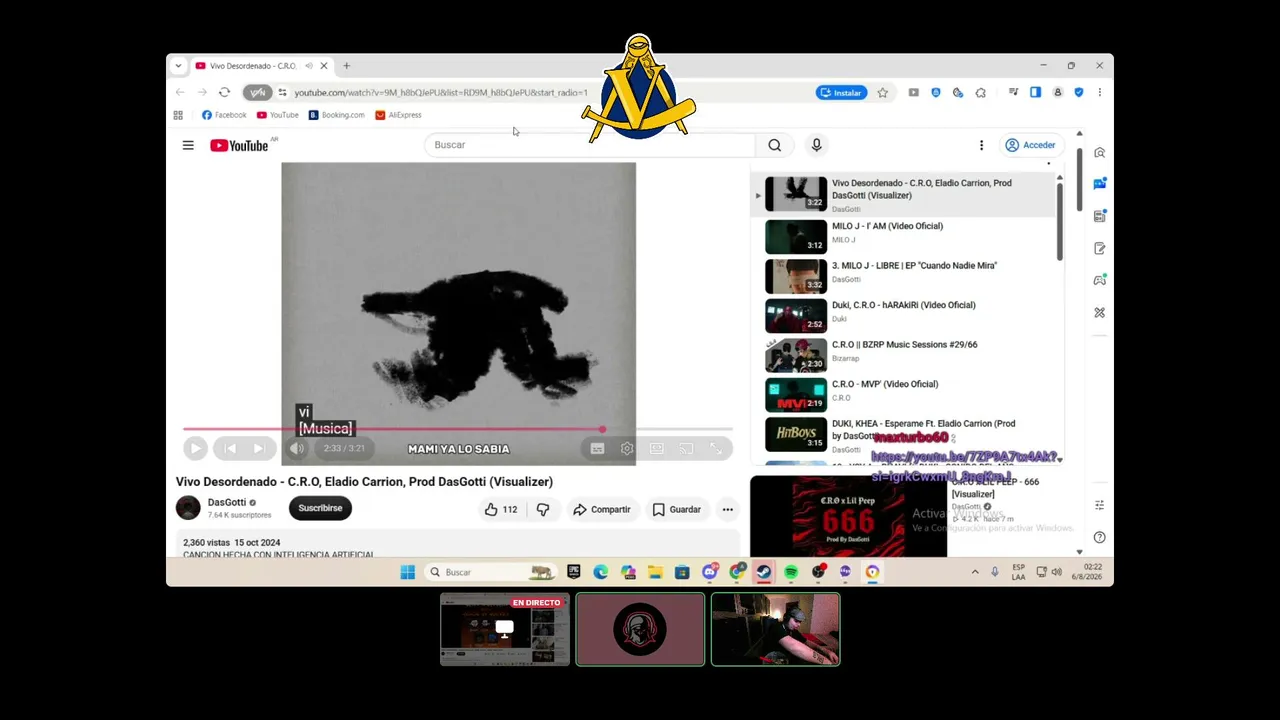Open the browser three-dot menu
Viewport: 1280px width, 720px height.
tap(1099, 92)
